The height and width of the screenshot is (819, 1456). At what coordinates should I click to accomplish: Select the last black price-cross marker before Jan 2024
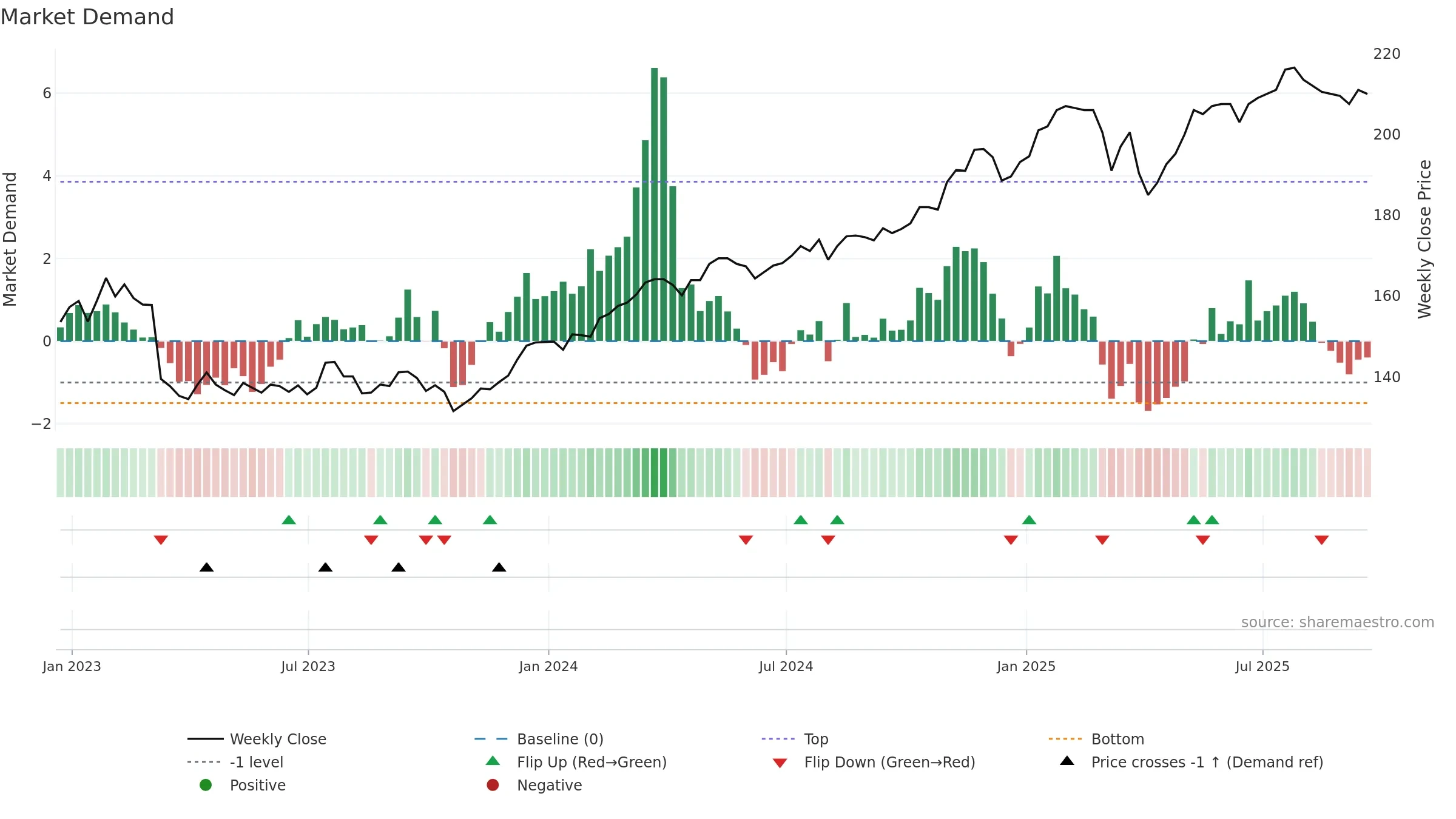pos(499,567)
